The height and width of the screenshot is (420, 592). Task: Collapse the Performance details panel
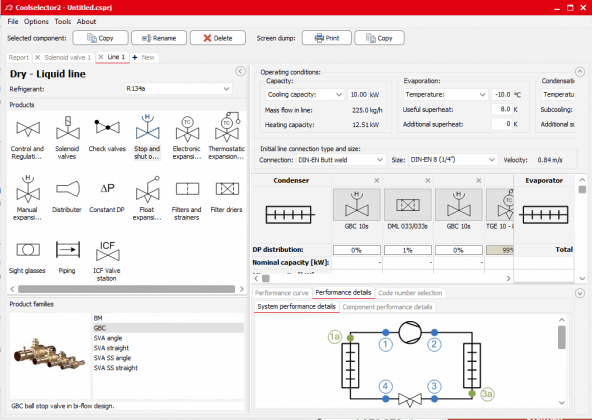(580, 293)
